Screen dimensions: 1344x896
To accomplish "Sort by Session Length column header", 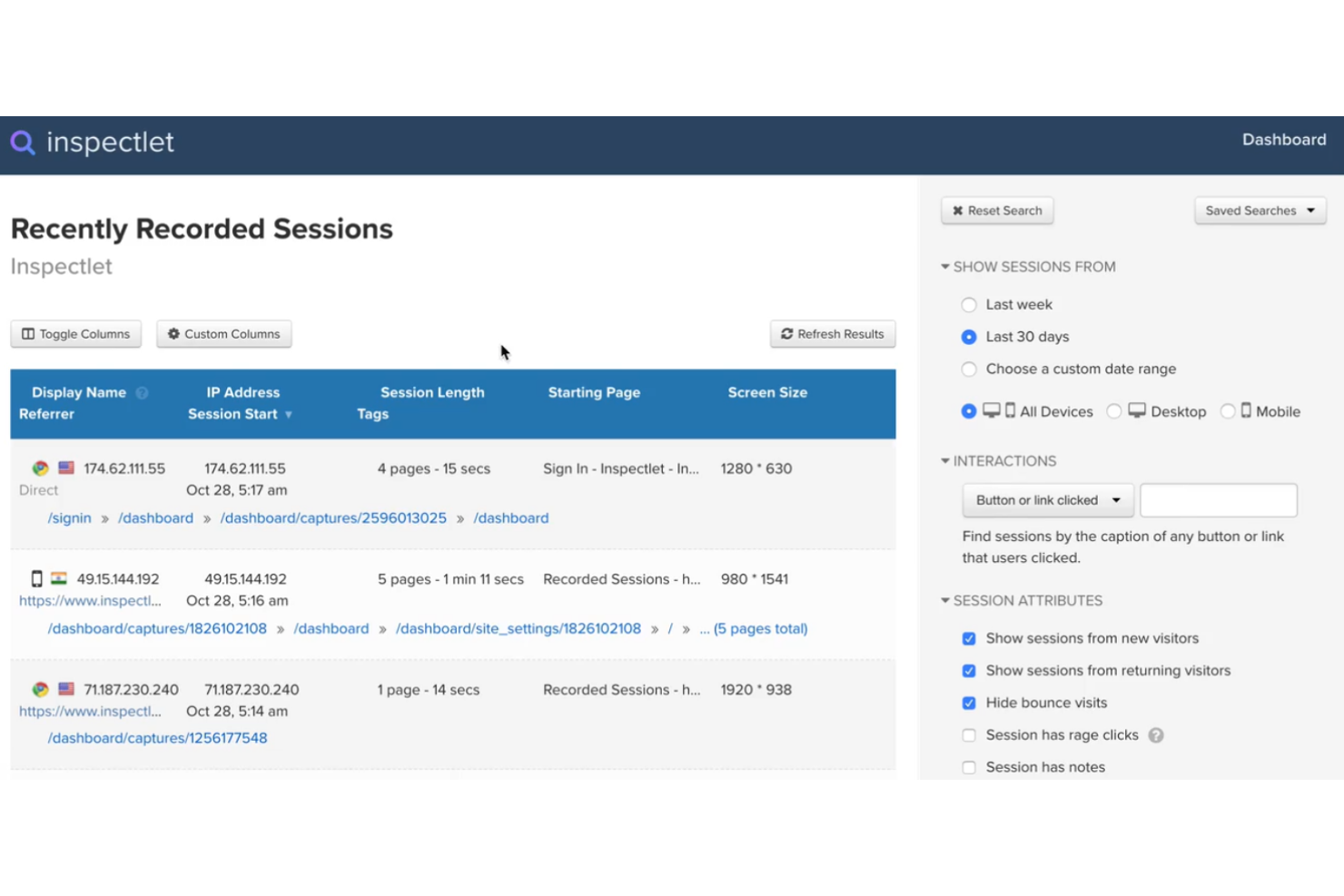I will [x=432, y=393].
